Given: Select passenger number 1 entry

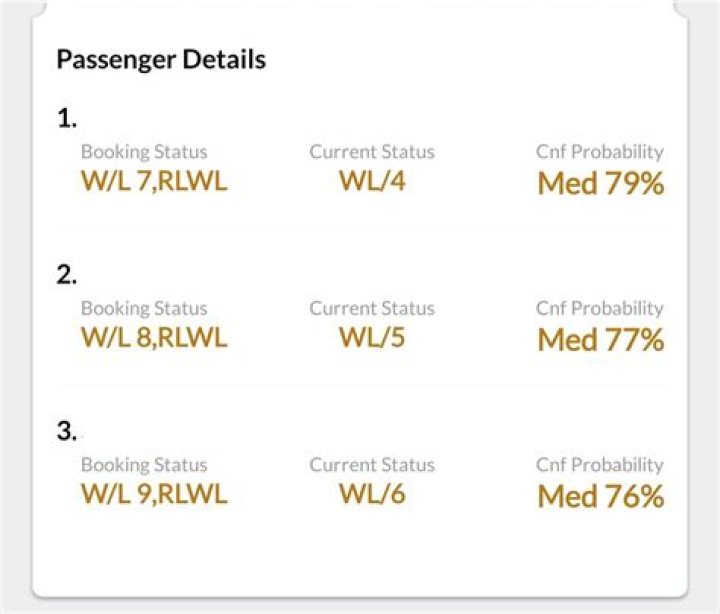Looking at the screenshot, I should (x=66, y=119).
